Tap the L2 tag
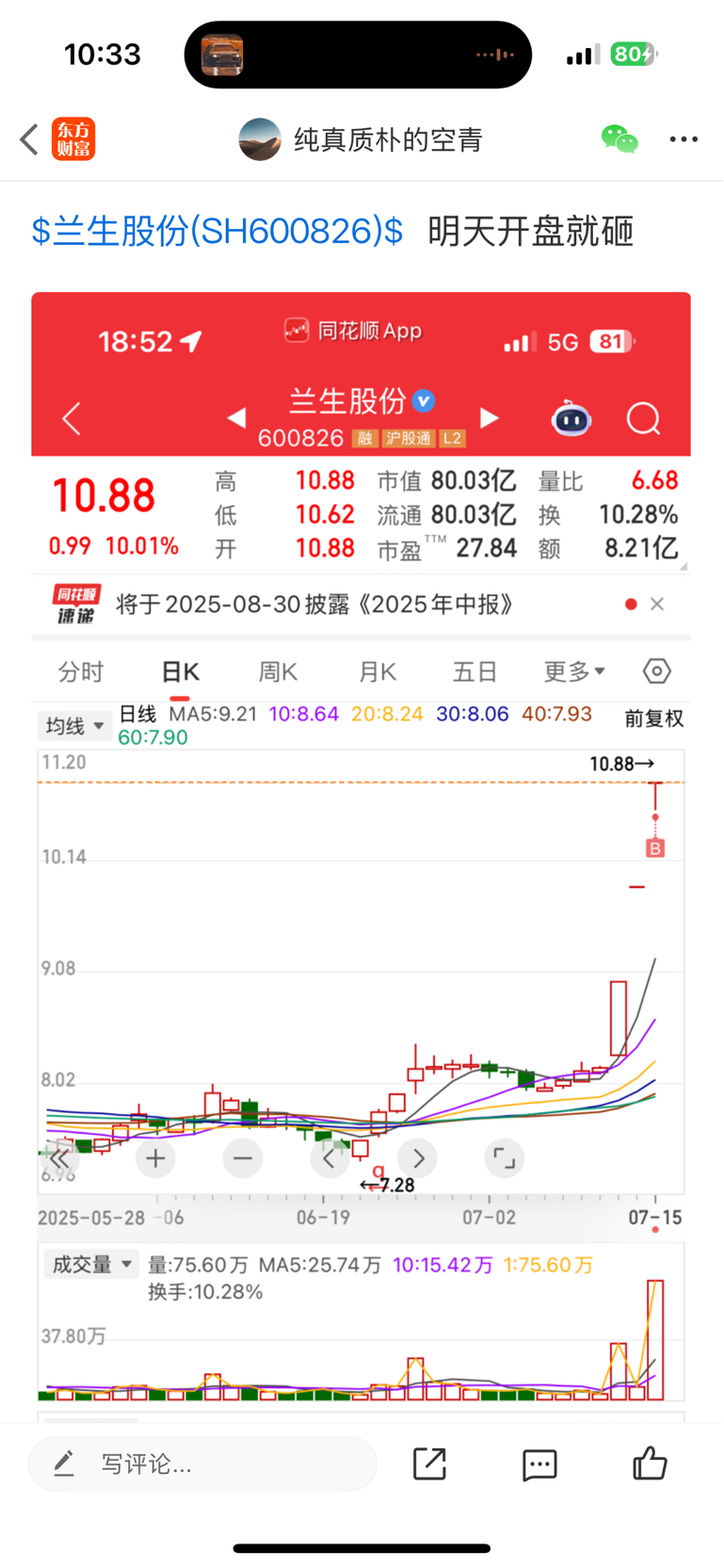This screenshot has width=724, height=1568. click(x=453, y=439)
